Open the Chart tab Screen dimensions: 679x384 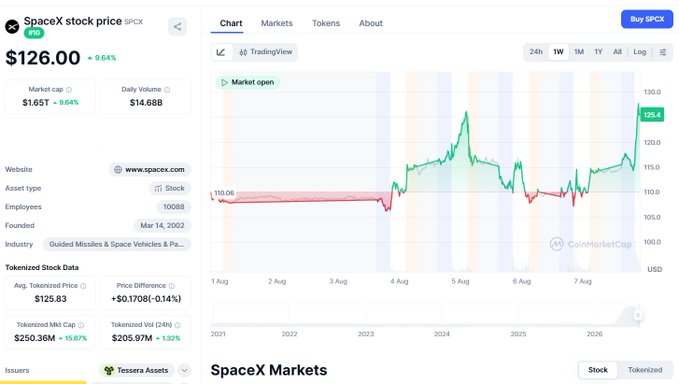231,23
